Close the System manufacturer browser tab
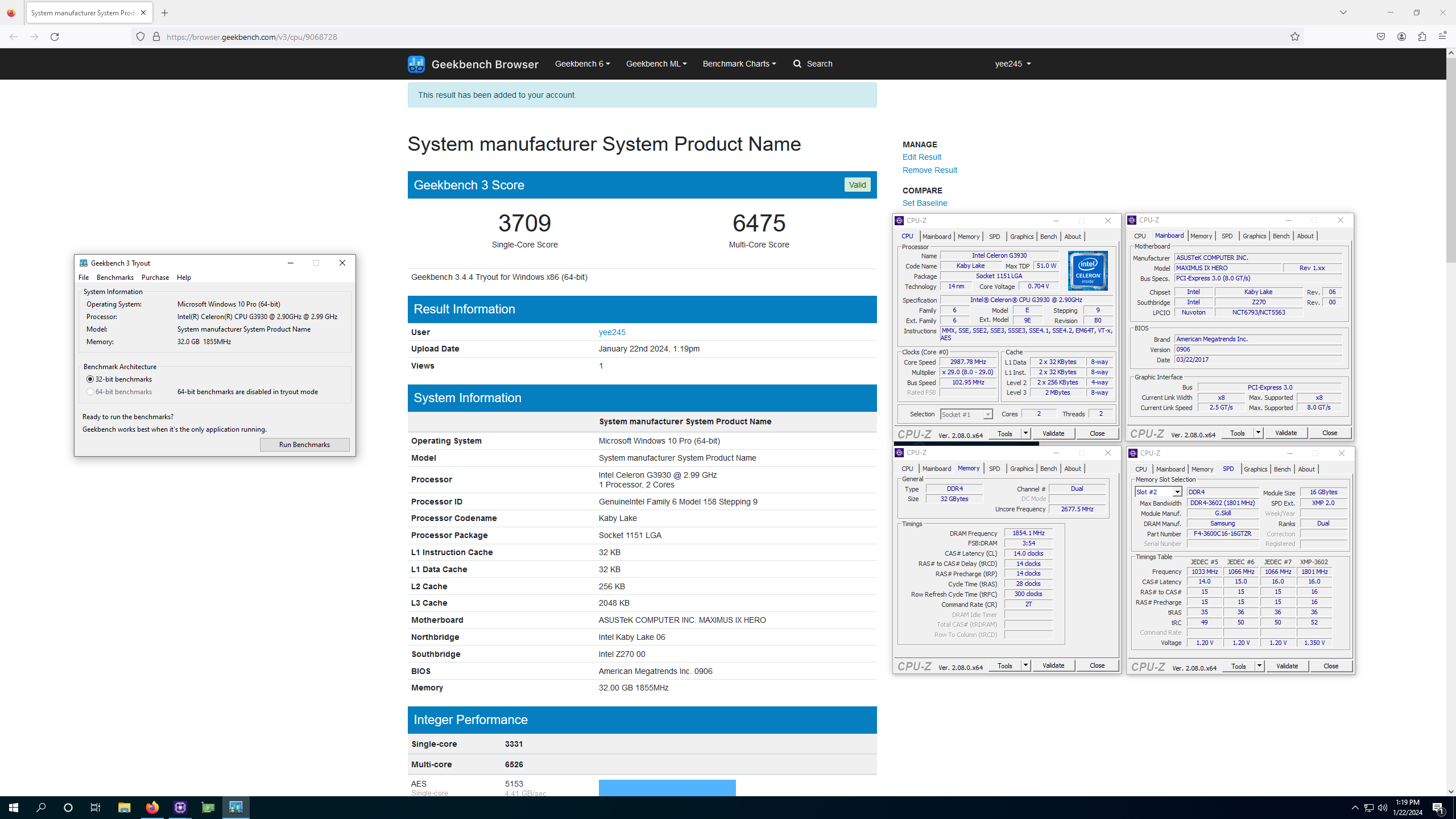 143,13
